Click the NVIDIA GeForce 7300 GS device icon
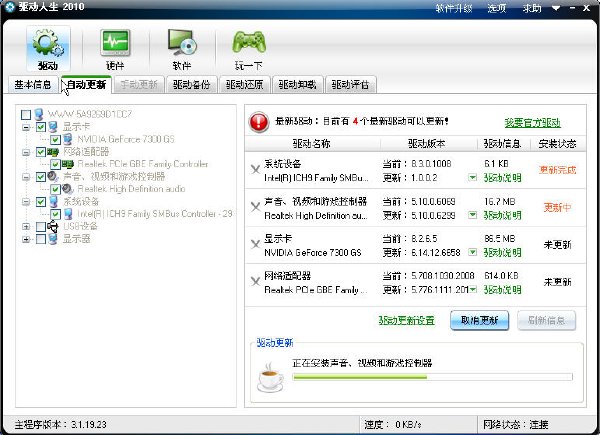Image resolution: width=600 pixels, height=435 pixels. [68, 139]
